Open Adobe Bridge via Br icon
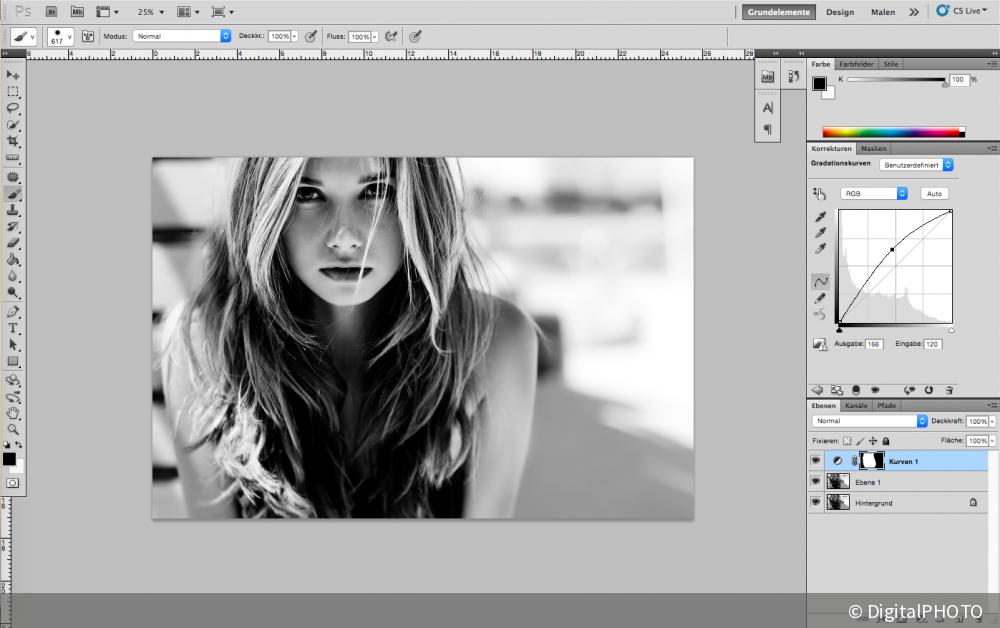Image resolution: width=1000 pixels, height=628 pixels. point(52,12)
